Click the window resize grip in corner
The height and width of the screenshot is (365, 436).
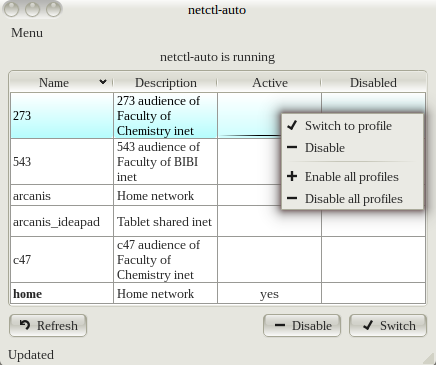429,359
